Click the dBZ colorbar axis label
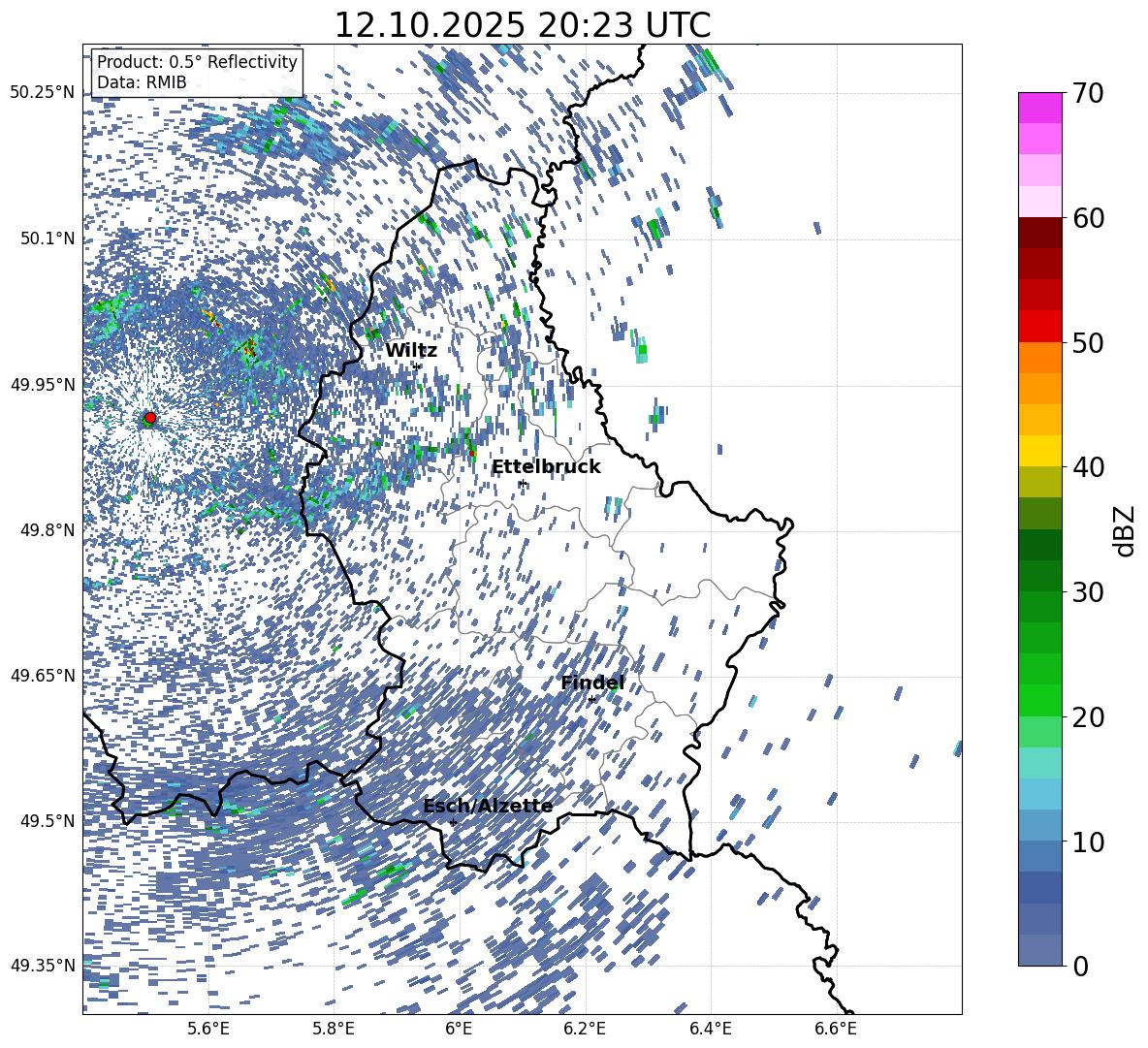This screenshot has width=1148, height=1048. click(x=1126, y=530)
